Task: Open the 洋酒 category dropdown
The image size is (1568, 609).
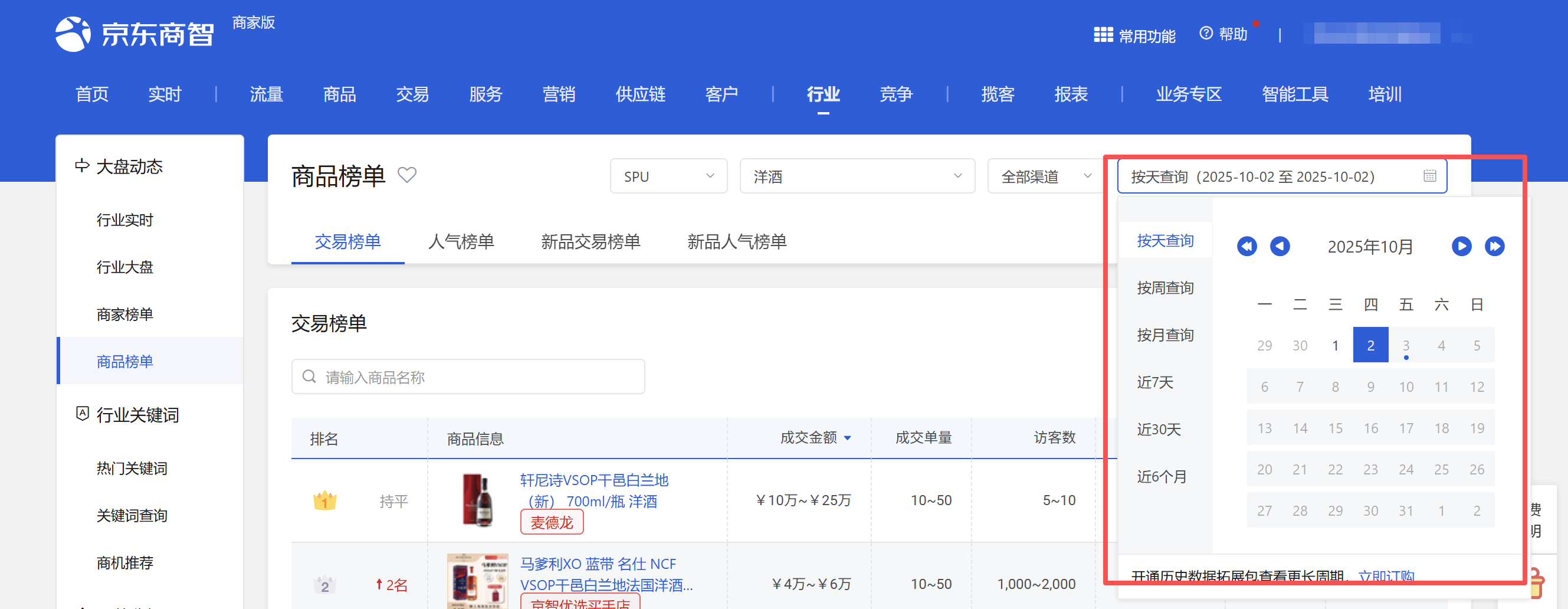Action: click(857, 176)
